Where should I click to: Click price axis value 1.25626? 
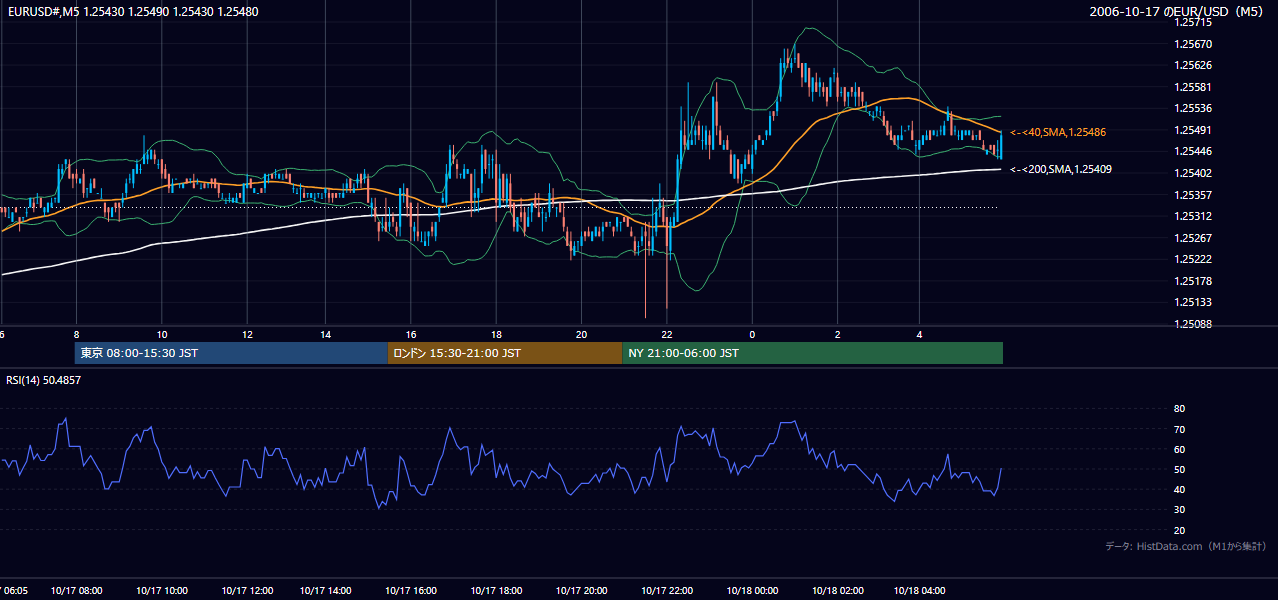click(x=1193, y=65)
